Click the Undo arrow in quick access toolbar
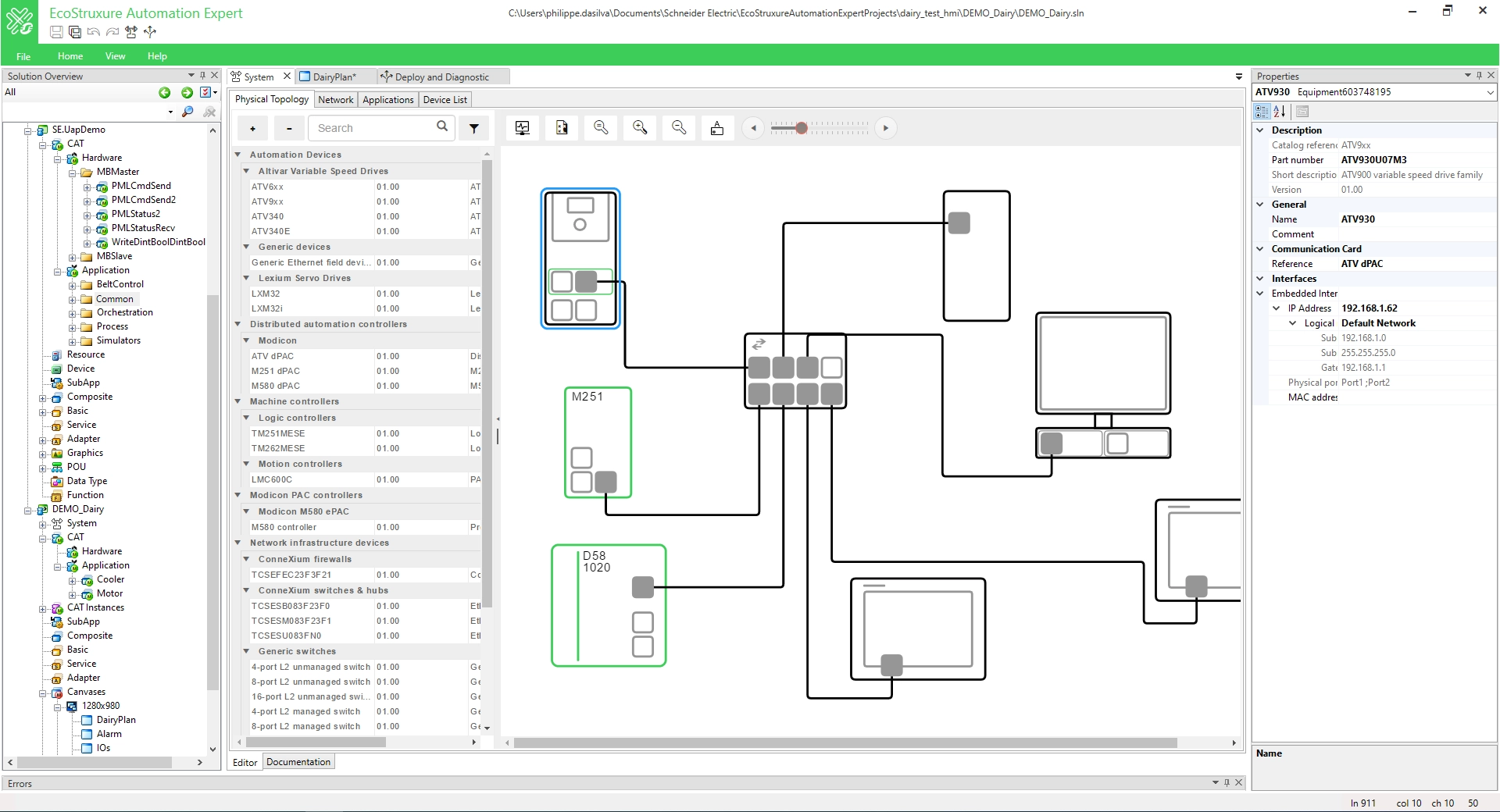 pyautogui.click(x=94, y=33)
